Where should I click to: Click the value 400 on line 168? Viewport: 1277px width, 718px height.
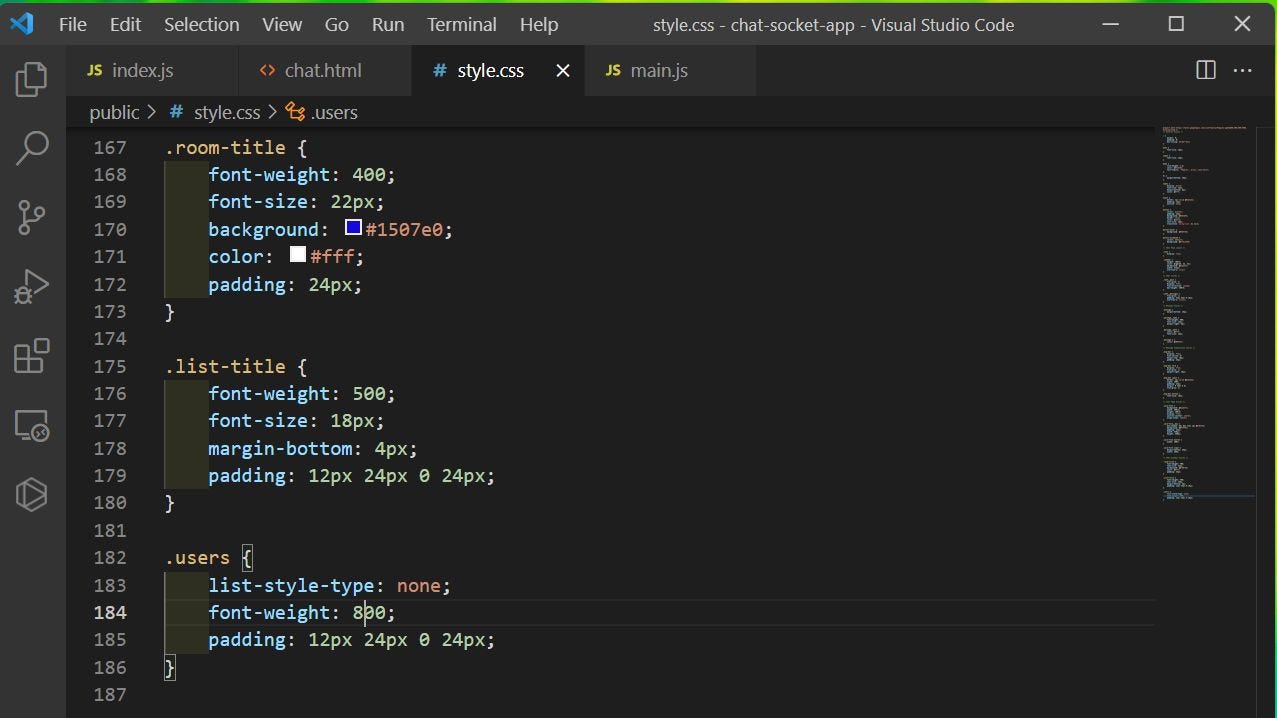(x=369, y=174)
